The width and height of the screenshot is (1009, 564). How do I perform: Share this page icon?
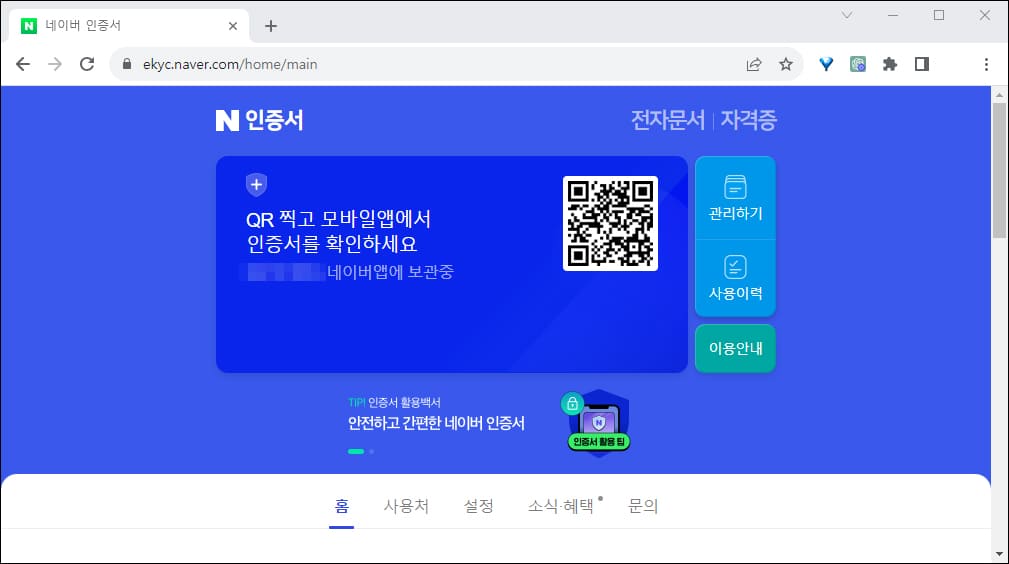pos(754,64)
